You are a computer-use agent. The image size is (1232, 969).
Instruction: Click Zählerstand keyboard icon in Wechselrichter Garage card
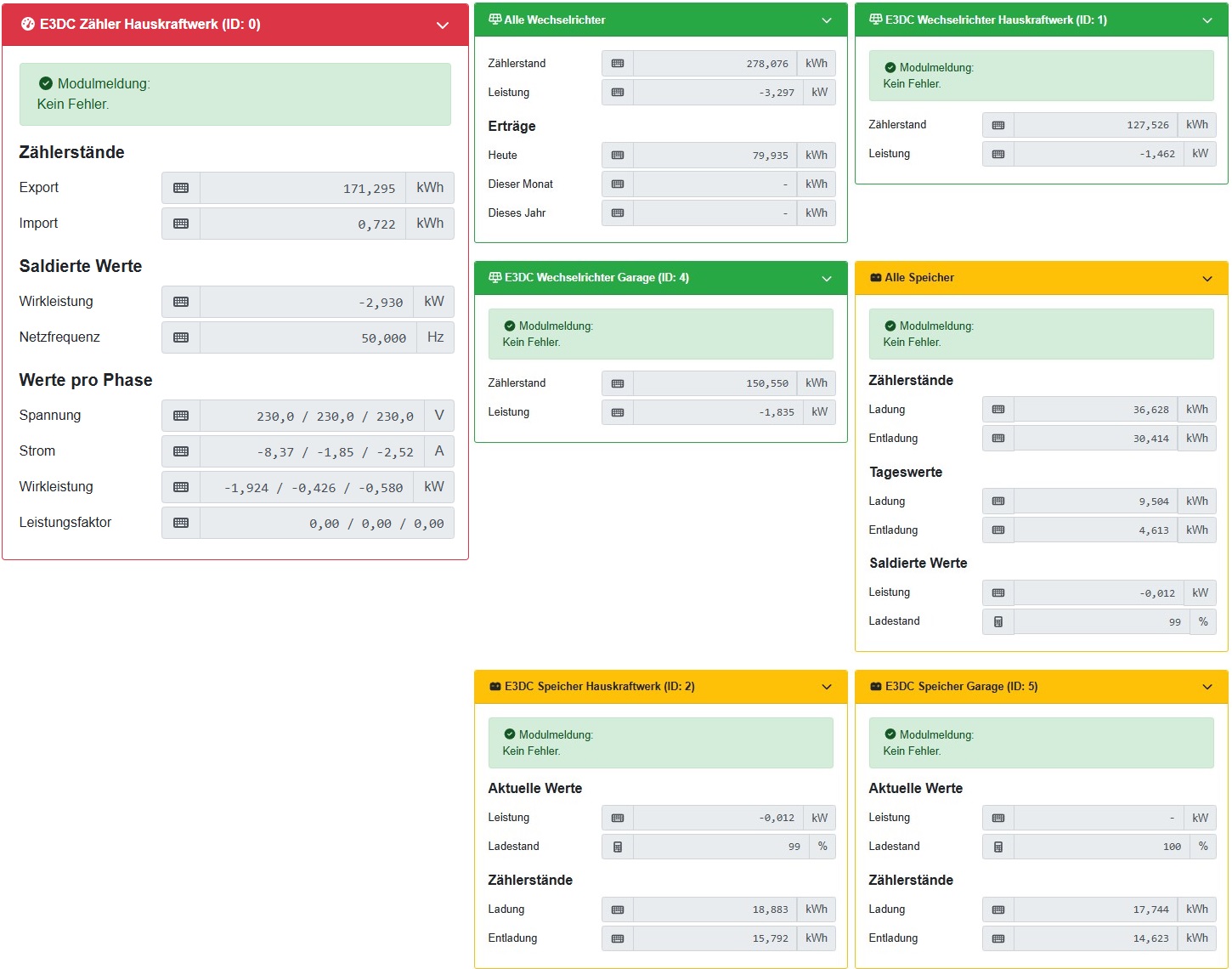point(618,383)
